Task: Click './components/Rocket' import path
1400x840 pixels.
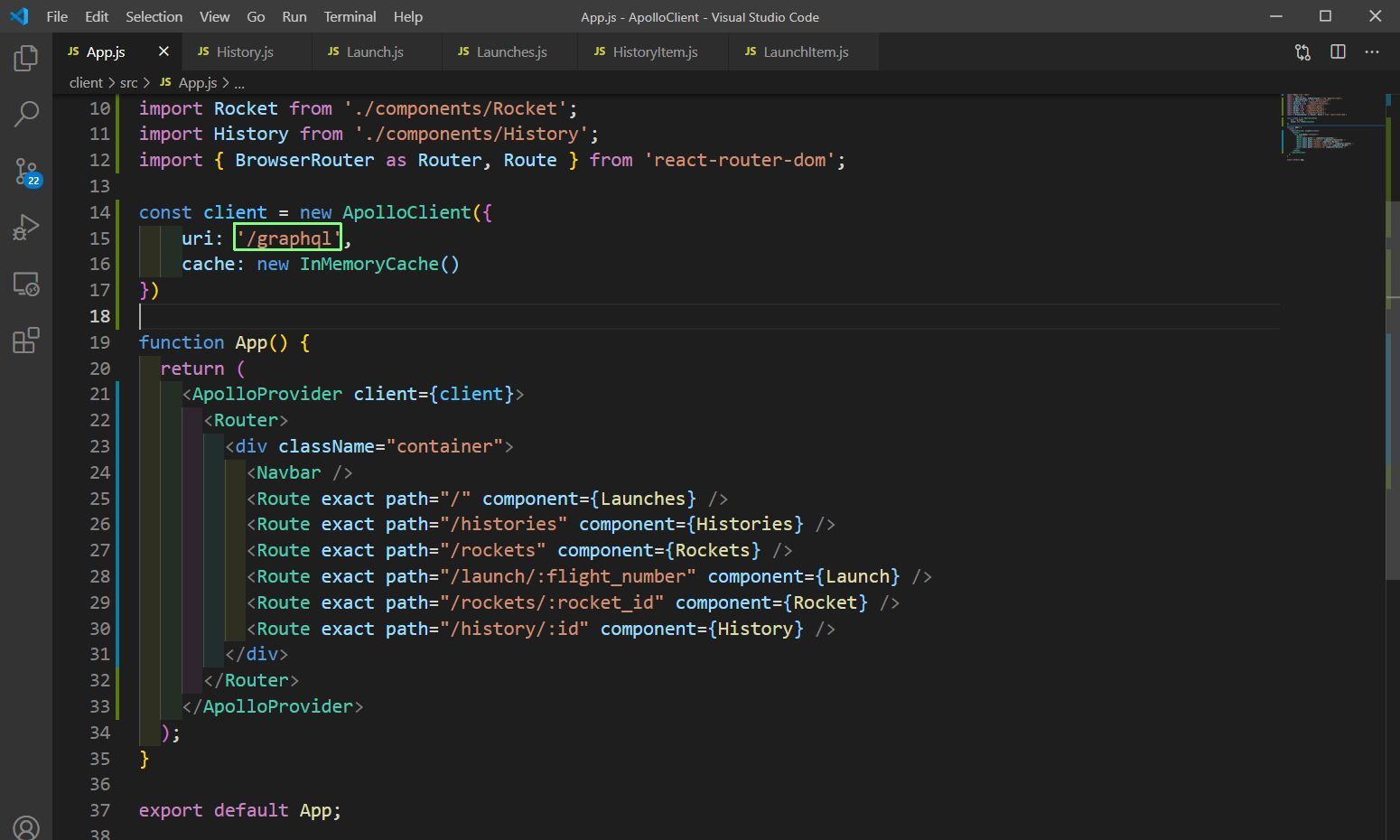Action: pos(455,108)
